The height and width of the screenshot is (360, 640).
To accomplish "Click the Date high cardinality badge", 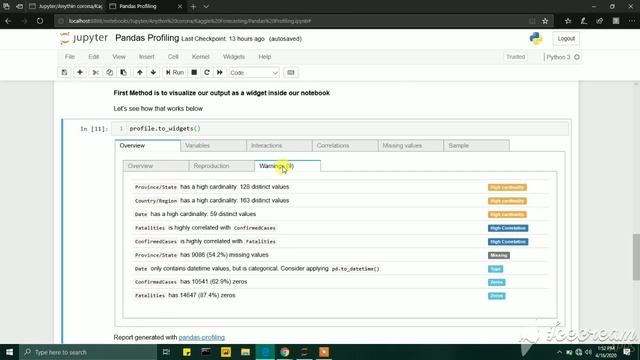I will click(507, 214).
